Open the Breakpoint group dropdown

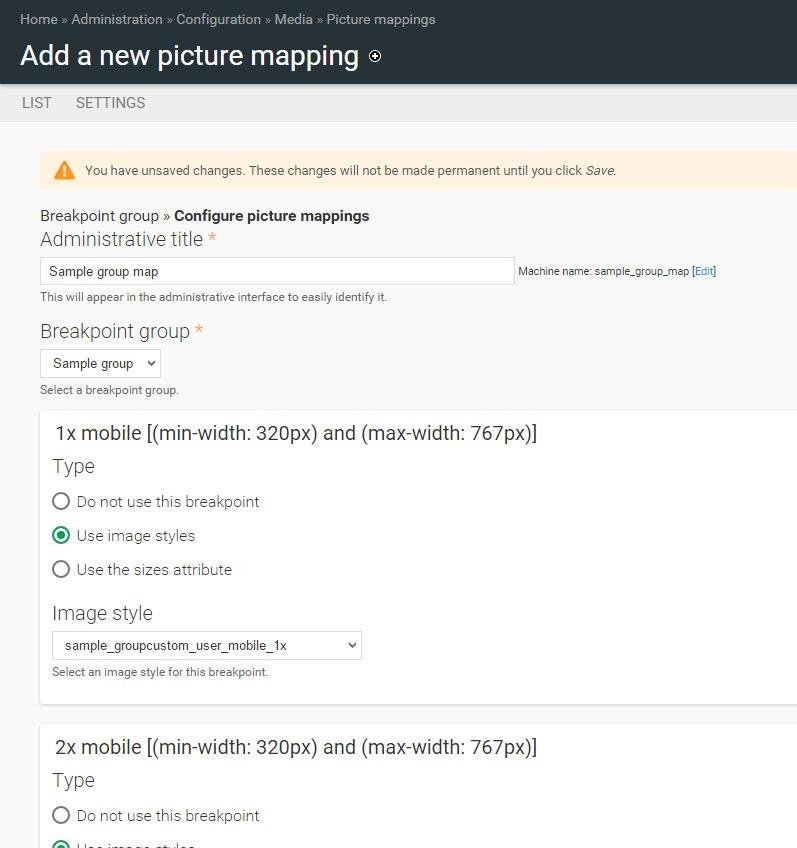tap(100, 363)
